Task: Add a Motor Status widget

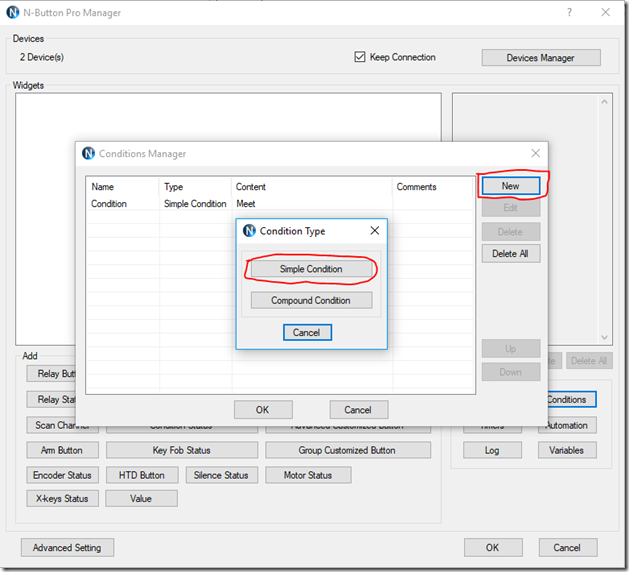Action: pos(308,475)
